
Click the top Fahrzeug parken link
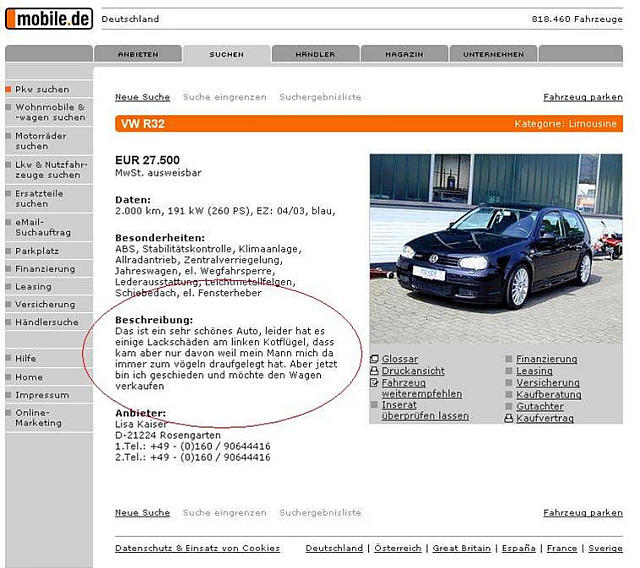pos(582,97)
